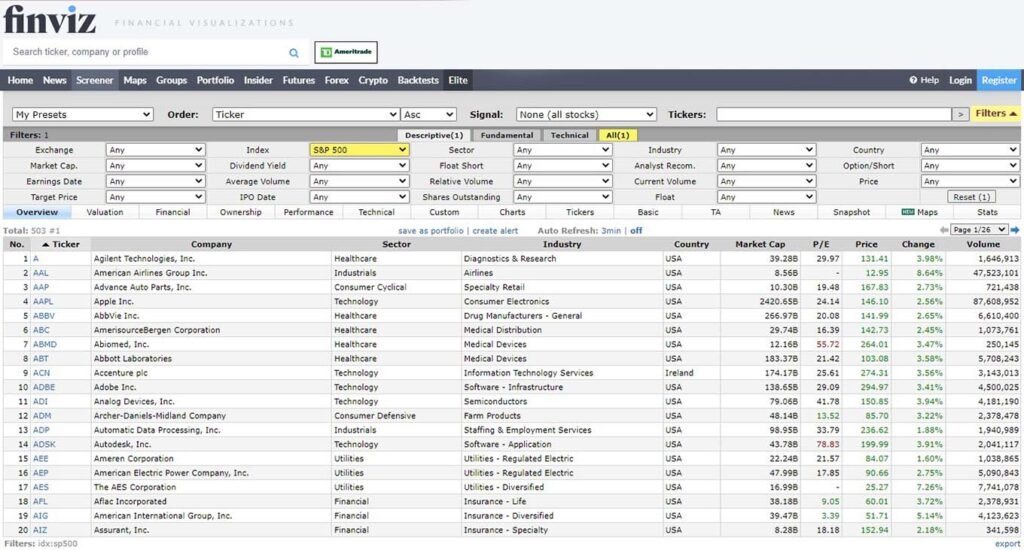The image size is (1024, 550).
Task: Open the AAPL ticker link
Action: pos(43,301)
